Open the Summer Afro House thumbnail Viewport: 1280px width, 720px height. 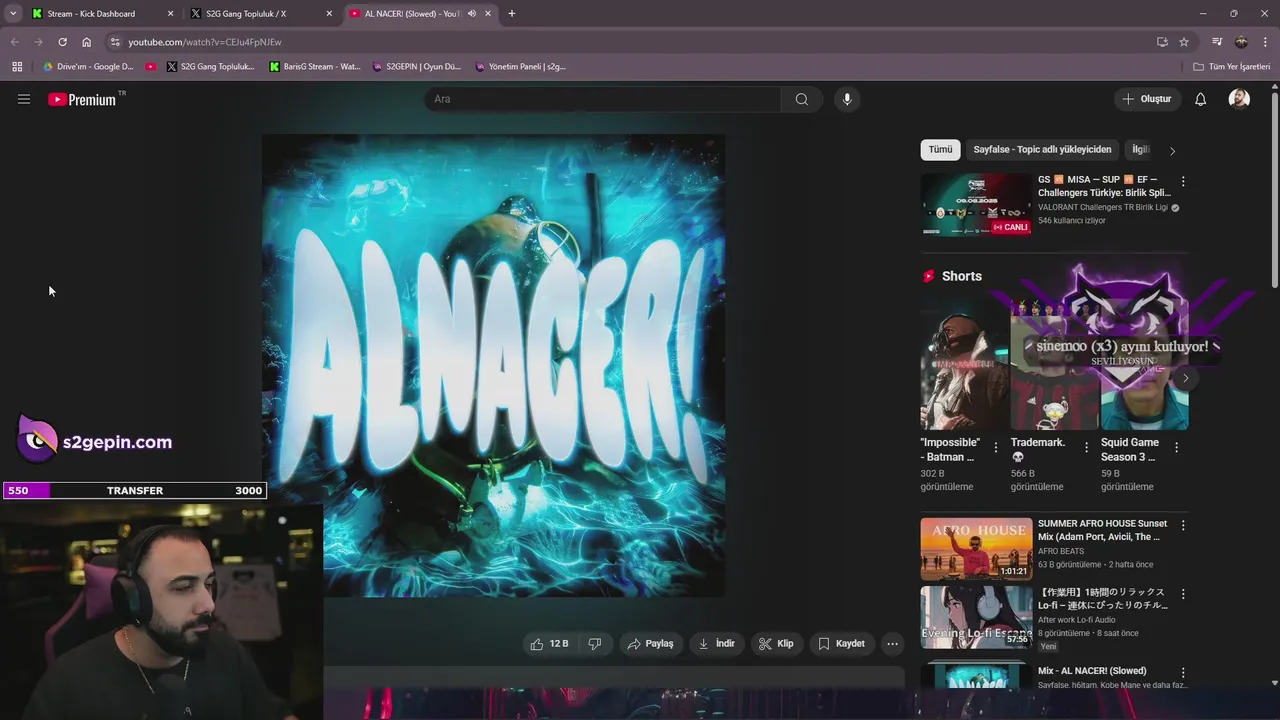976,549
